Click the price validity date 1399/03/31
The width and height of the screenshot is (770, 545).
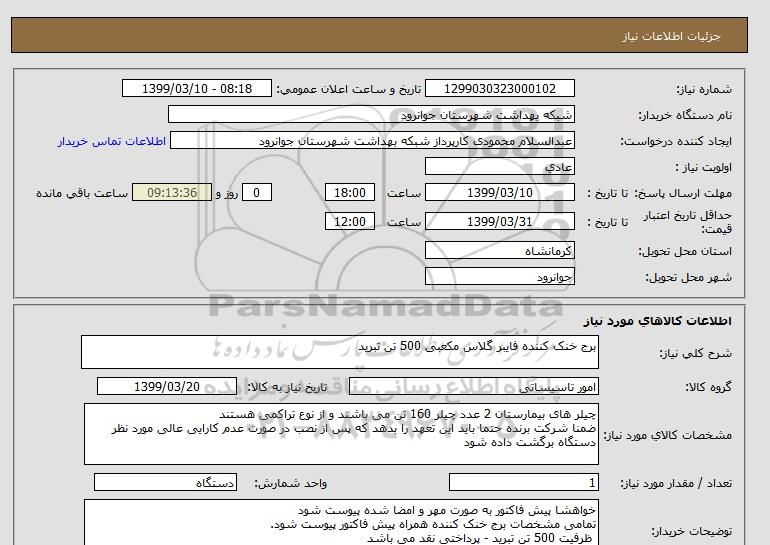(x=499, y=221)
